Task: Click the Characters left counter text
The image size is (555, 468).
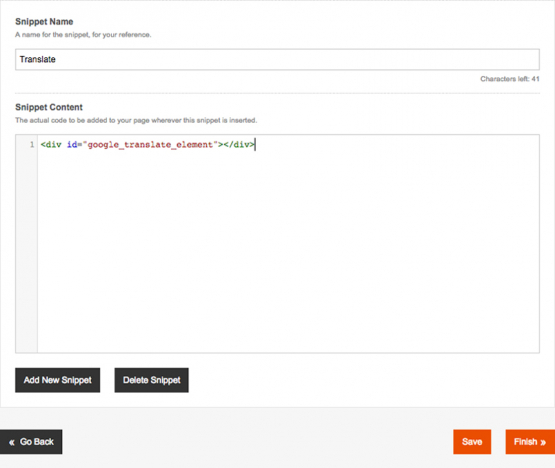Action: (510, 79)
